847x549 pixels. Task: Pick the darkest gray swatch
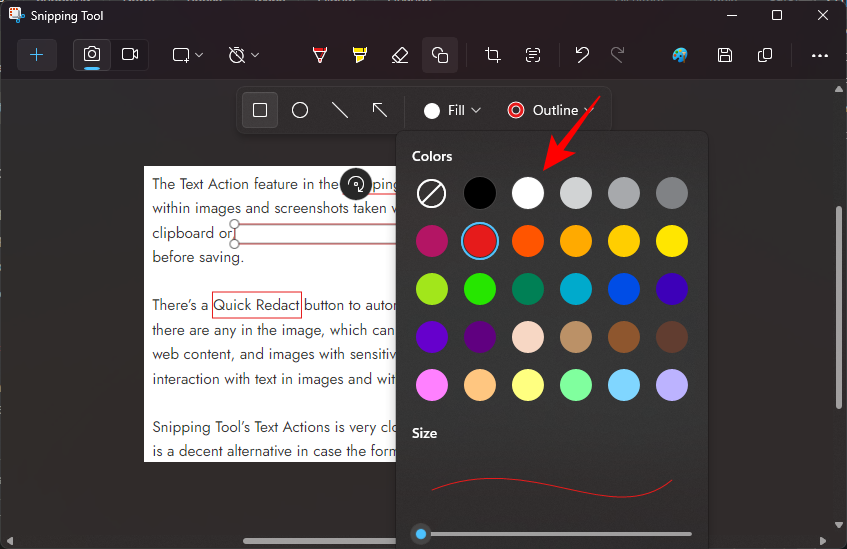(x=672, y=193)
